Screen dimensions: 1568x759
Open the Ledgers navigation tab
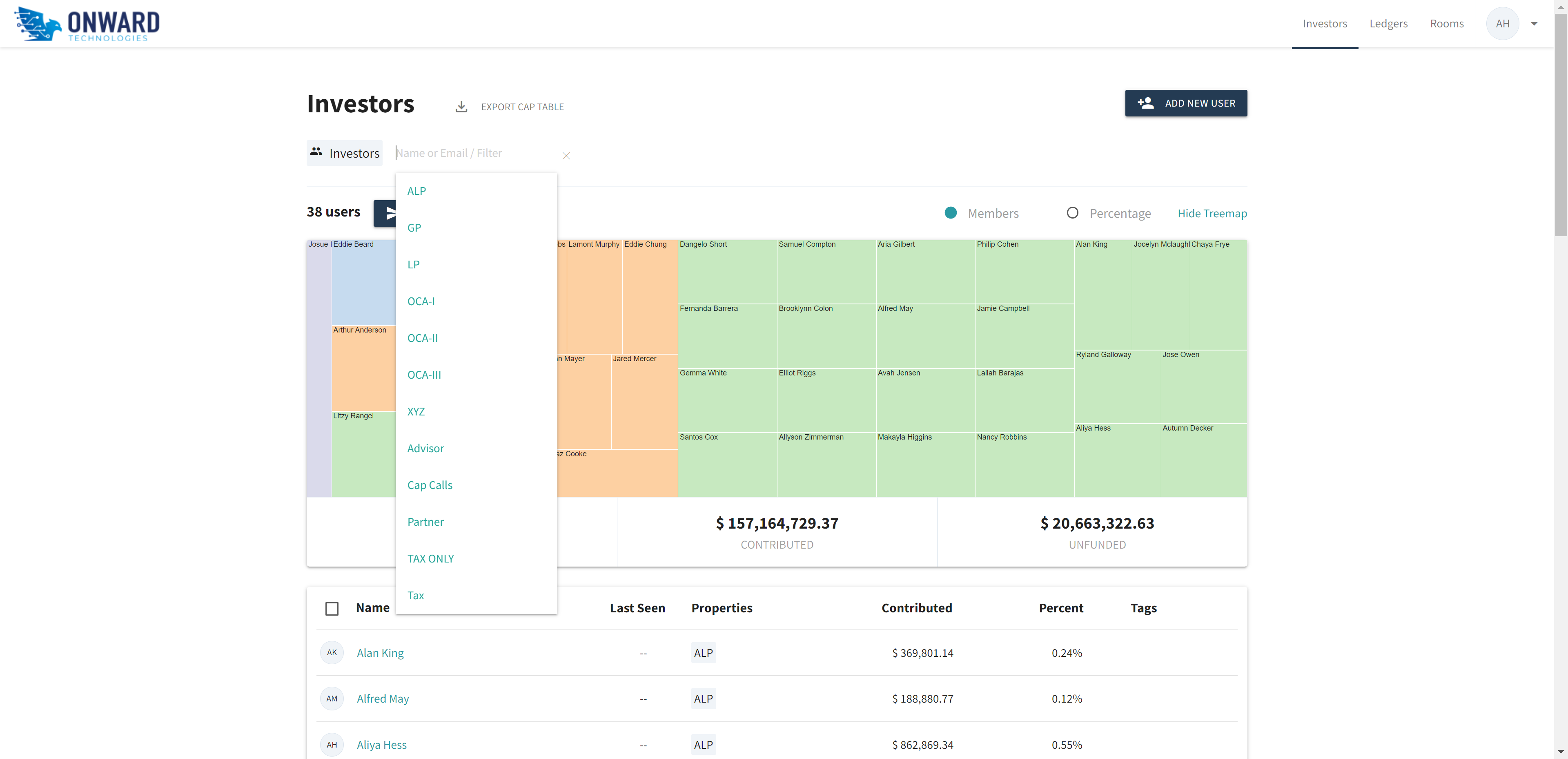point(1388,24)
